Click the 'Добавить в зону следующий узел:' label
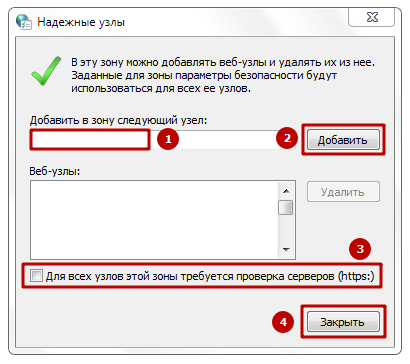This screenshot has width=410, height=364. click(118, 120)
